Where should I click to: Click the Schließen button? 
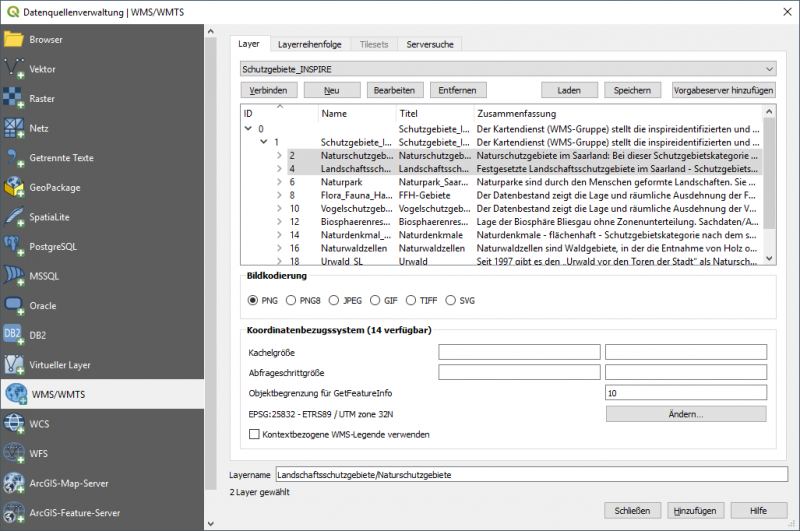coord(633,511)
